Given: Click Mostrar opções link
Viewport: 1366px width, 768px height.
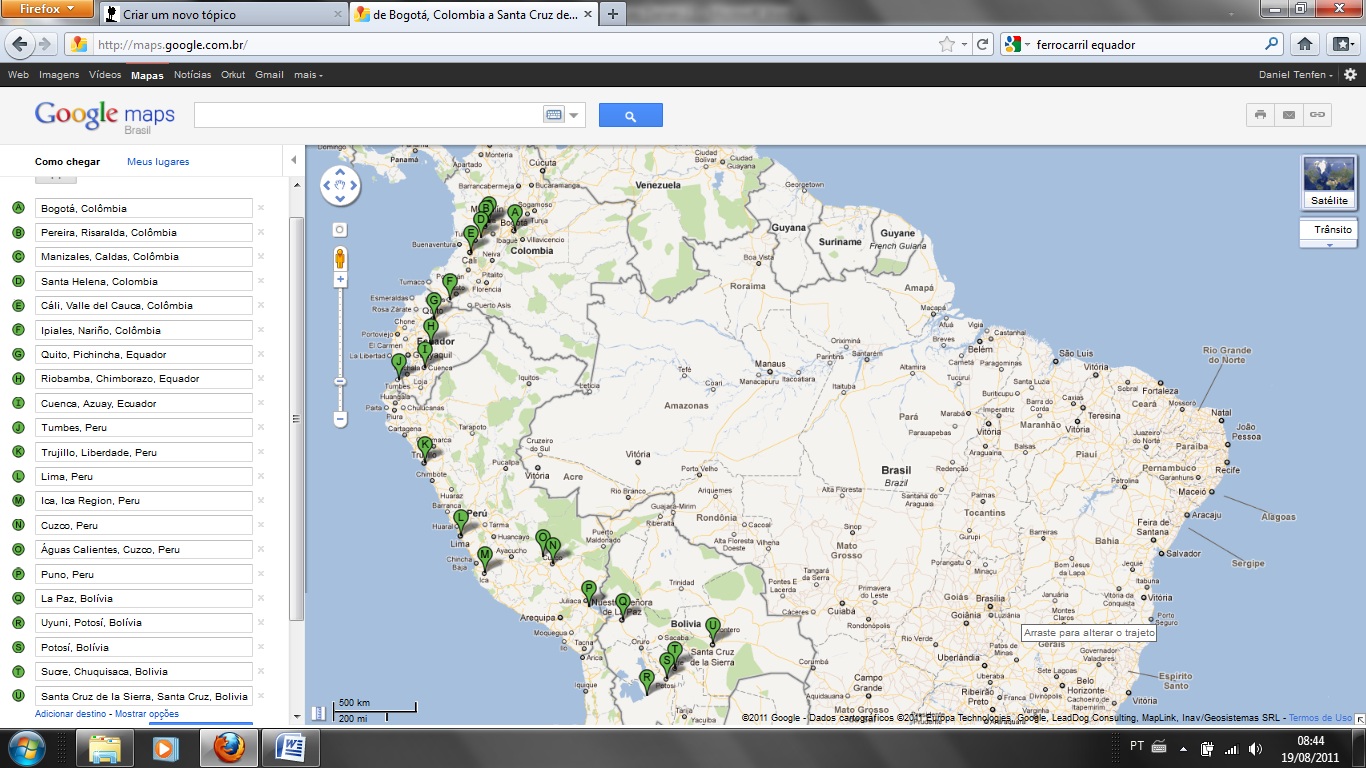Looking at the screenshot, I should [147, 714].
